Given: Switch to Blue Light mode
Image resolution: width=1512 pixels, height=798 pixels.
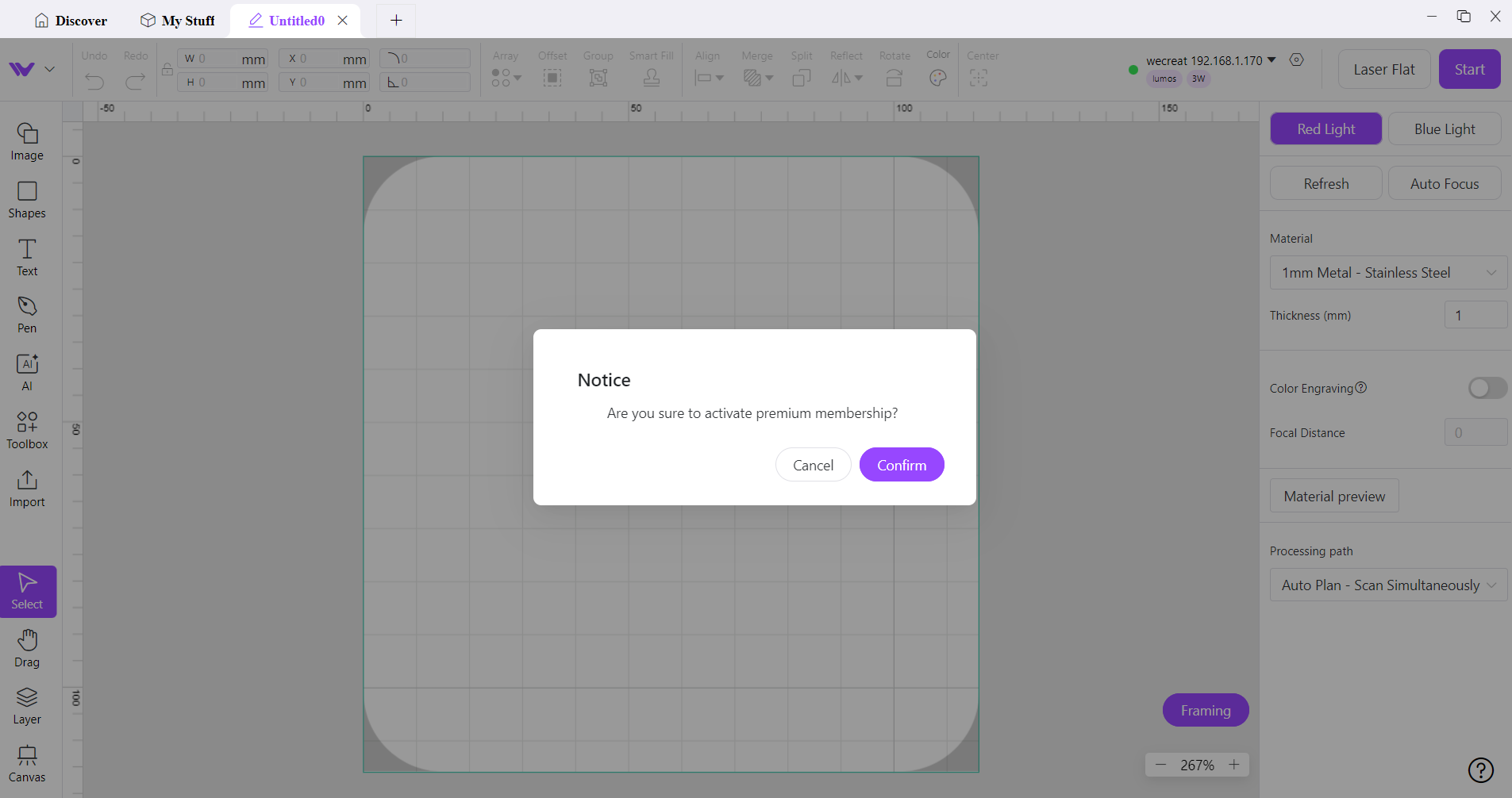Looking at the screenshot, I should (x=1444, y=129).
